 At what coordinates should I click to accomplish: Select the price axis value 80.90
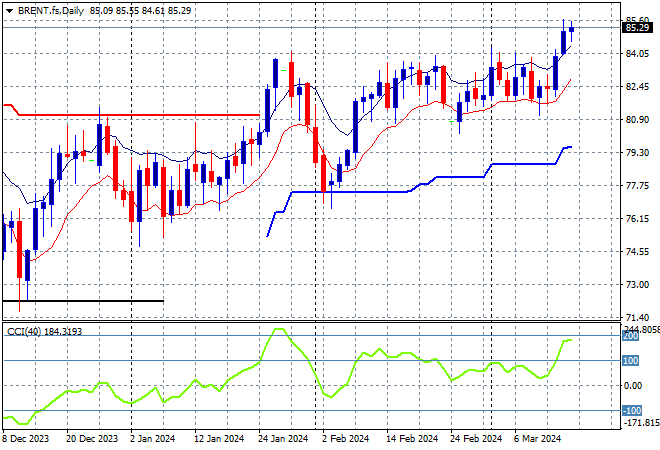(637, 120)
